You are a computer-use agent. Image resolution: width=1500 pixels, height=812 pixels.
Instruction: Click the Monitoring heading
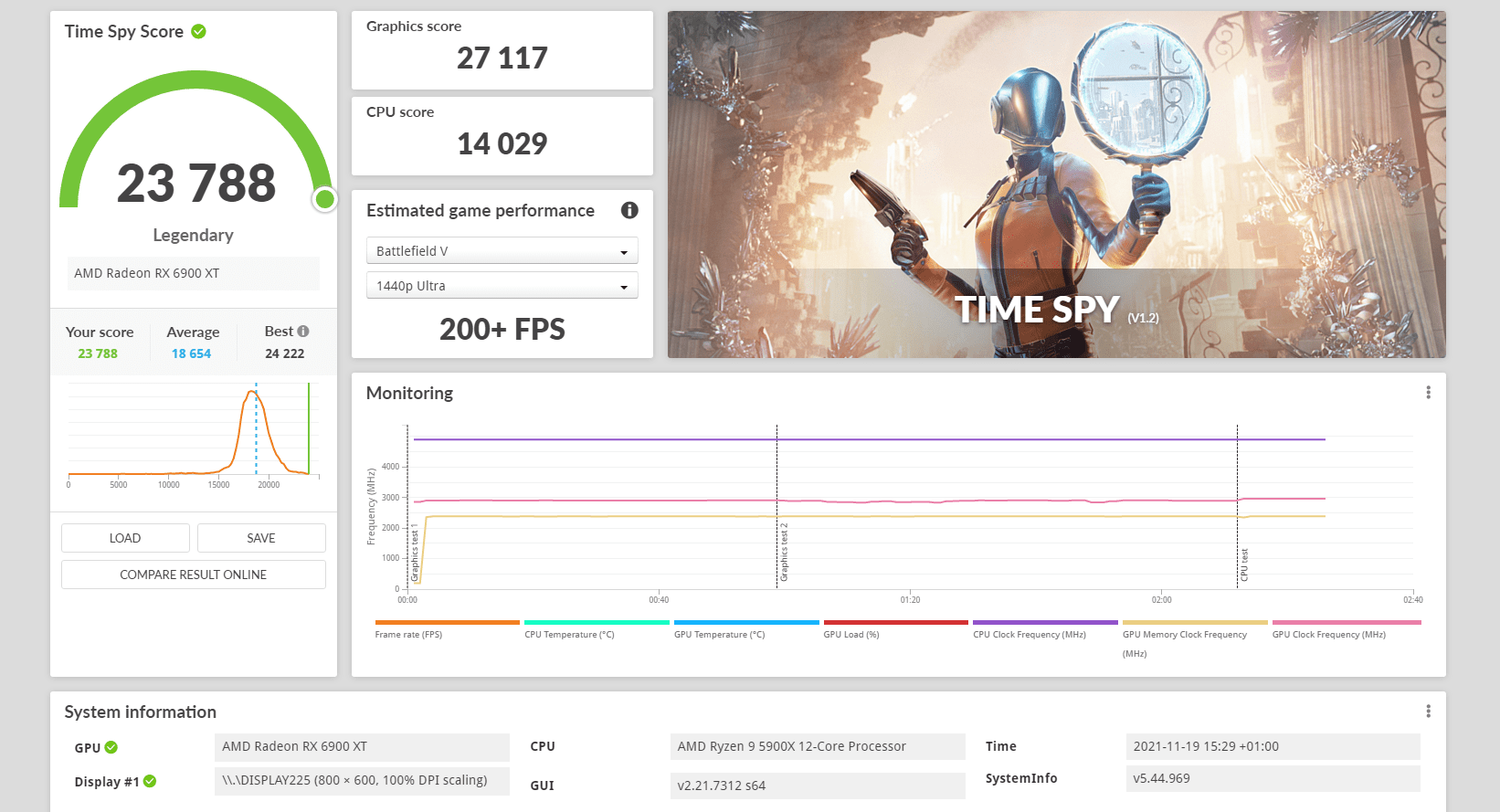[x=409, y=393]
